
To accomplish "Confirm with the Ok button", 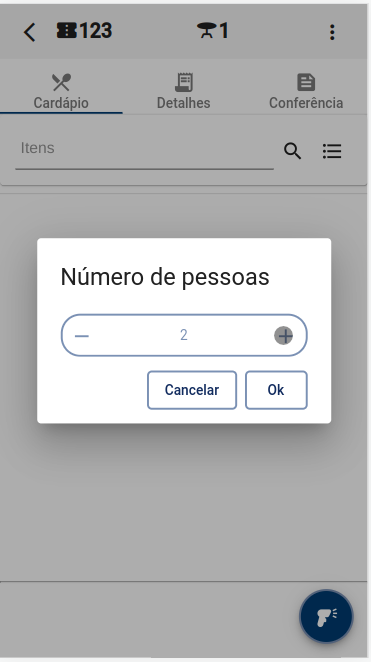I will [276, 390].
